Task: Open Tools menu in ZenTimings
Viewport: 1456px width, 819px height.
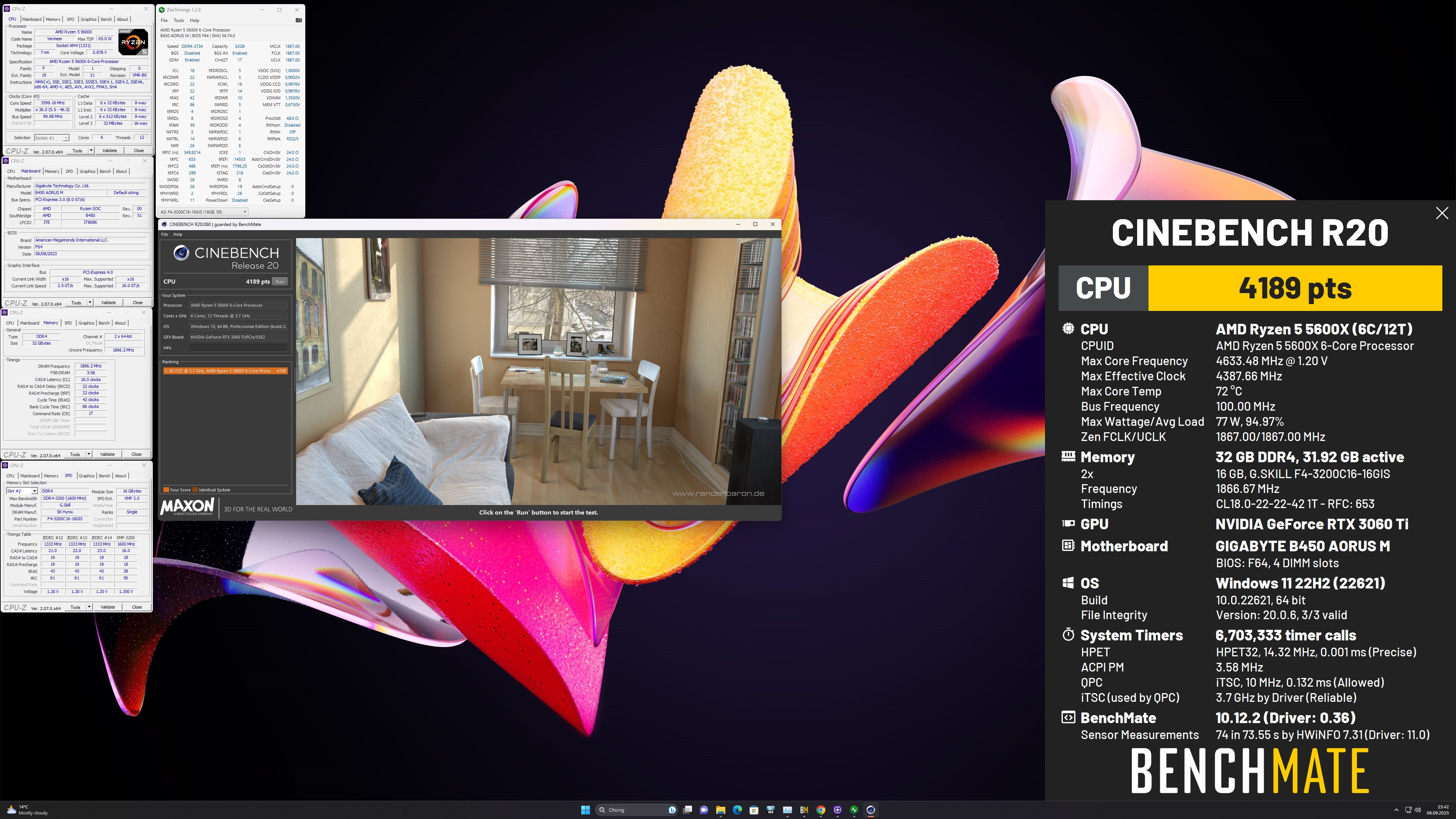Action: [x=179, y=20]
